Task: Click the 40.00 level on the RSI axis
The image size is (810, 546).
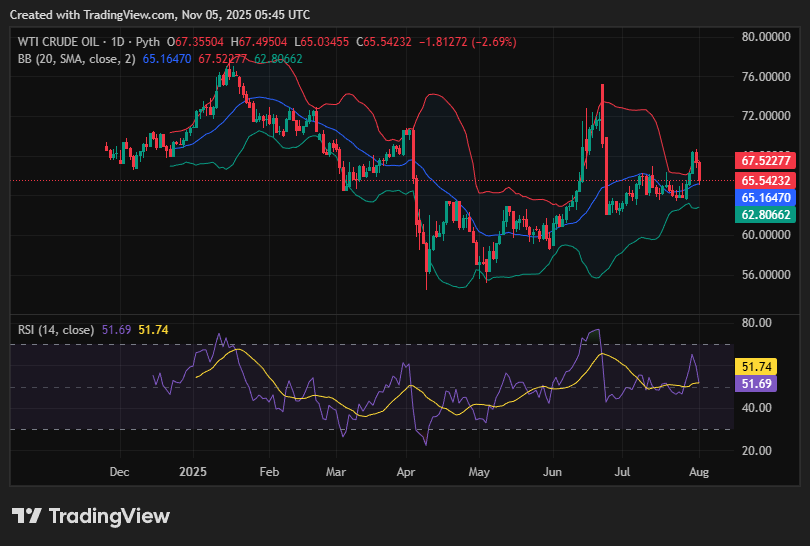Action: click(755, 408)
